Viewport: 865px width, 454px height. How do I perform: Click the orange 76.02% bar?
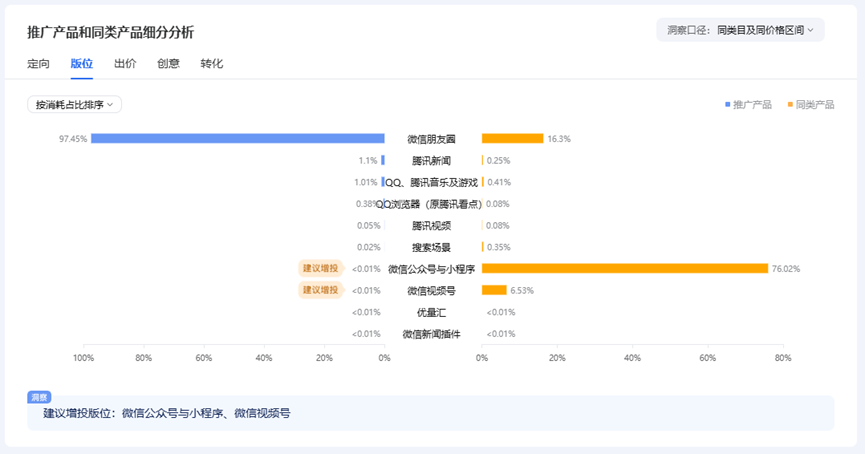pos(625,269)
